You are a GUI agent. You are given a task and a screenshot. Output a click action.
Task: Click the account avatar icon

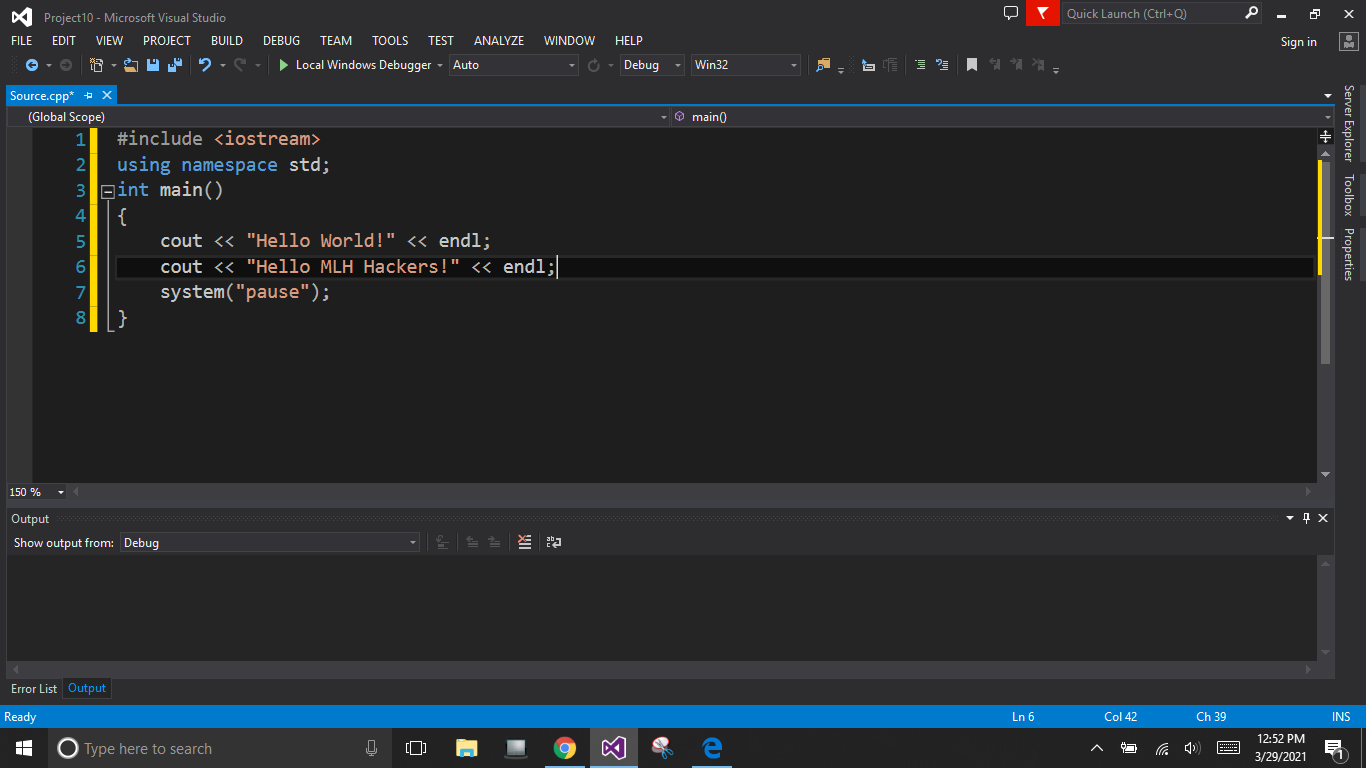point(1347,41)
